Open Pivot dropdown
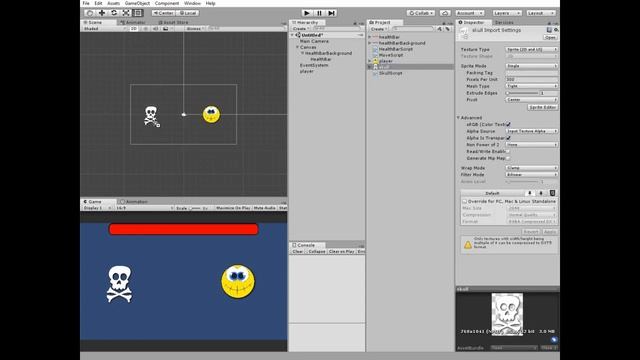 point(531,100)
